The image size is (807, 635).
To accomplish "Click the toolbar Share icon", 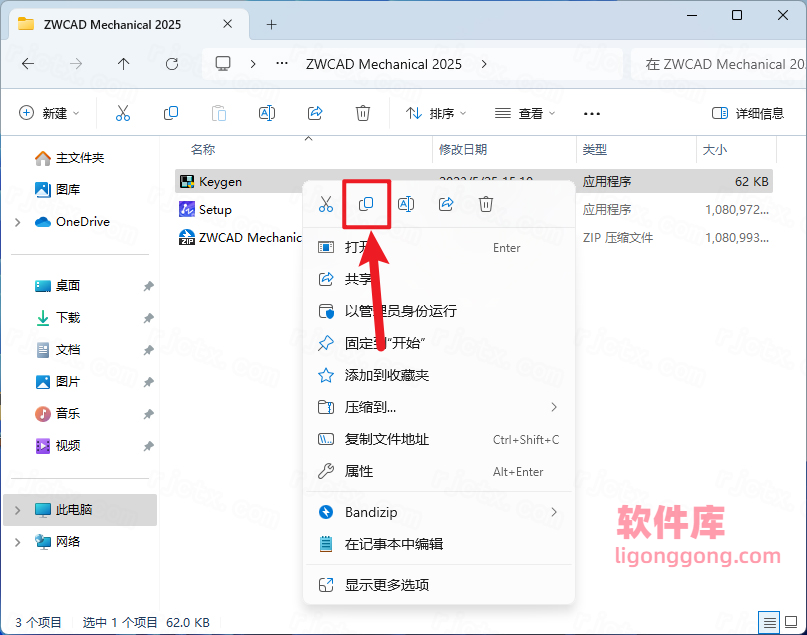I will coord(315,113).
